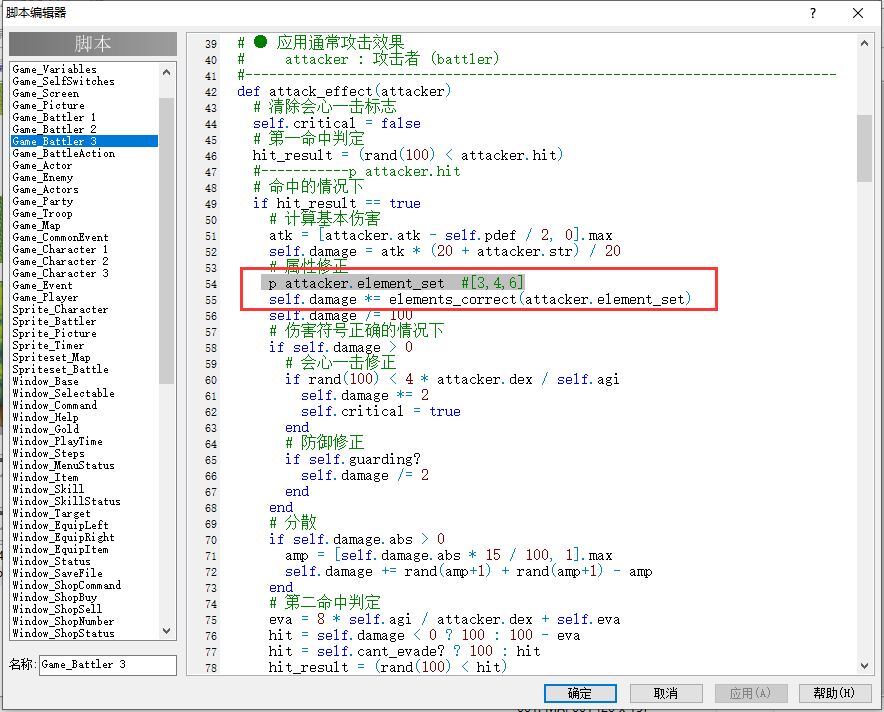
Task: Click the script name input field
Action: (x=108, y=665)
